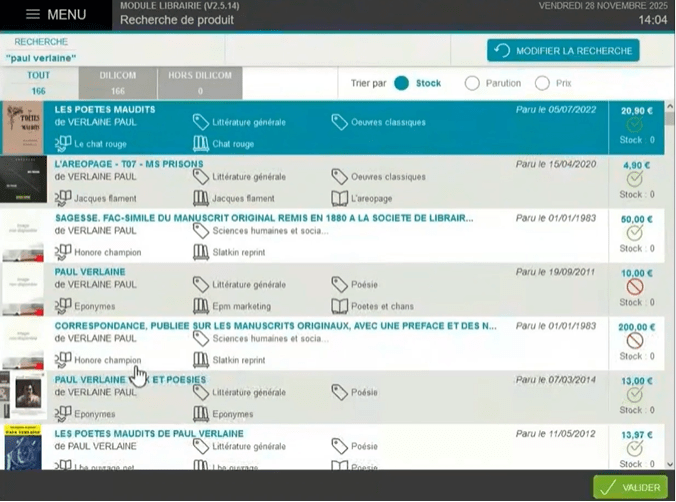Click red unavailable icon on 200,00 € book
676x502 pixels.
pos(634,341)
